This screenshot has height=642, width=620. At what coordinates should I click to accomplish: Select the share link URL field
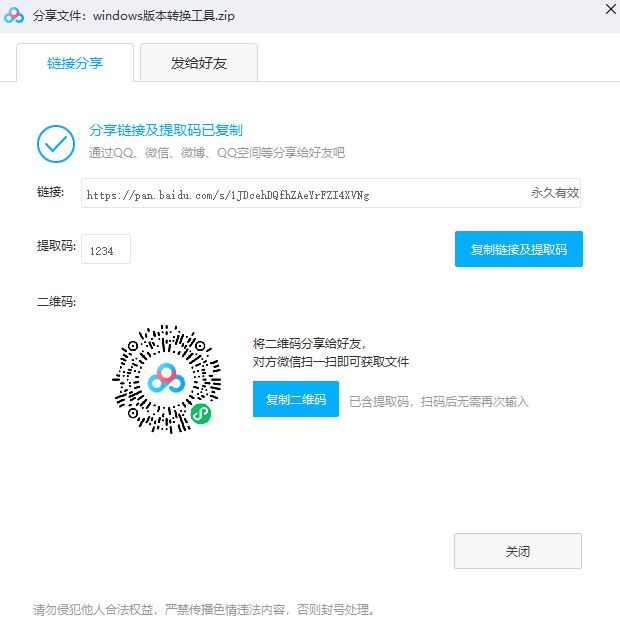point(331,193)
